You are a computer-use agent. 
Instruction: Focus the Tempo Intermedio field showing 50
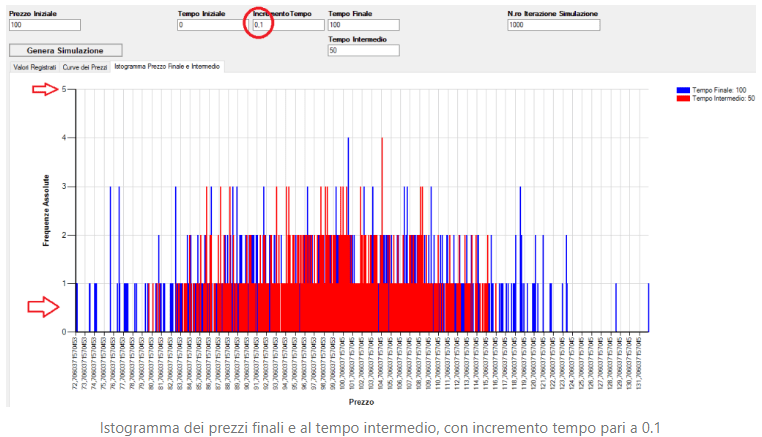coord(362,51)
